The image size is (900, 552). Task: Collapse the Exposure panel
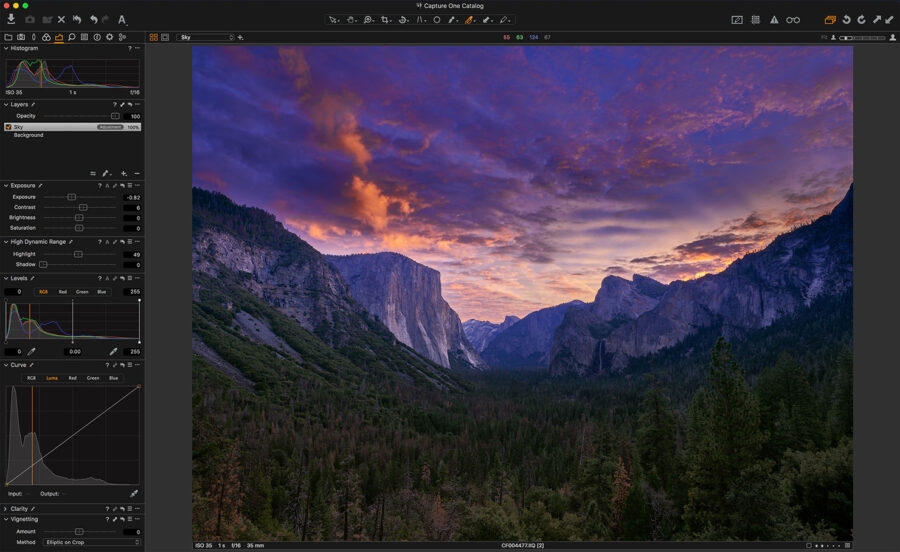pos(6,185)
